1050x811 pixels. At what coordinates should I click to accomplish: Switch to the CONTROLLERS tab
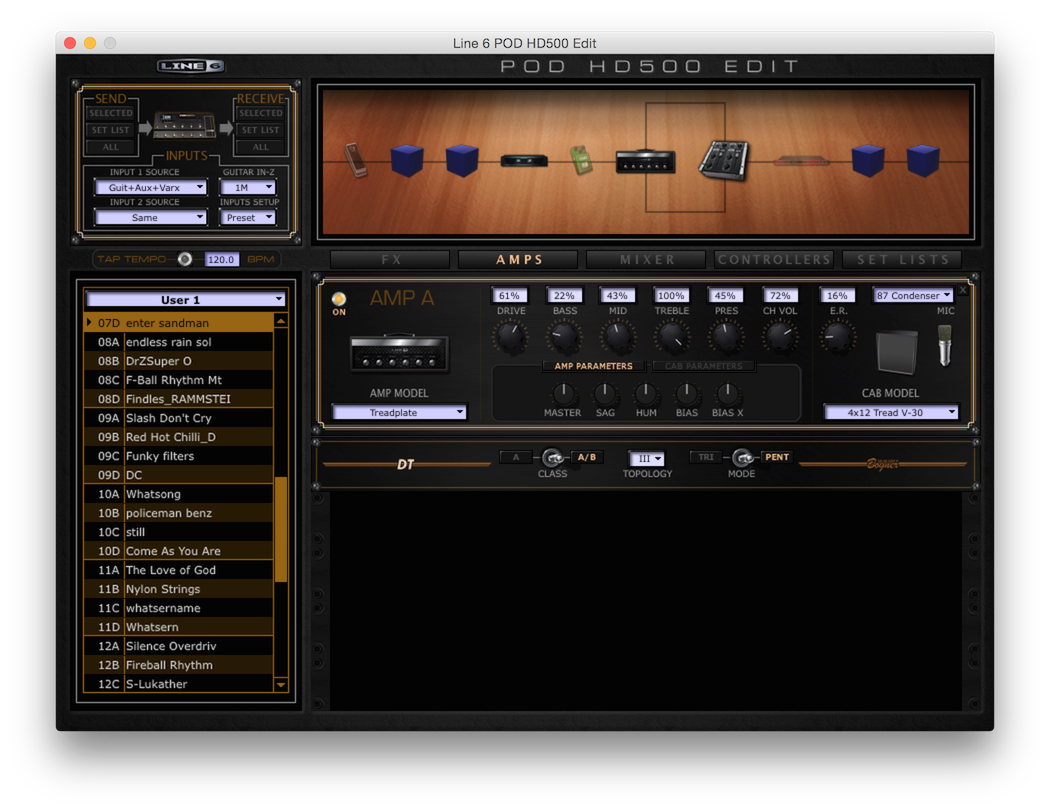coord(774,260)
